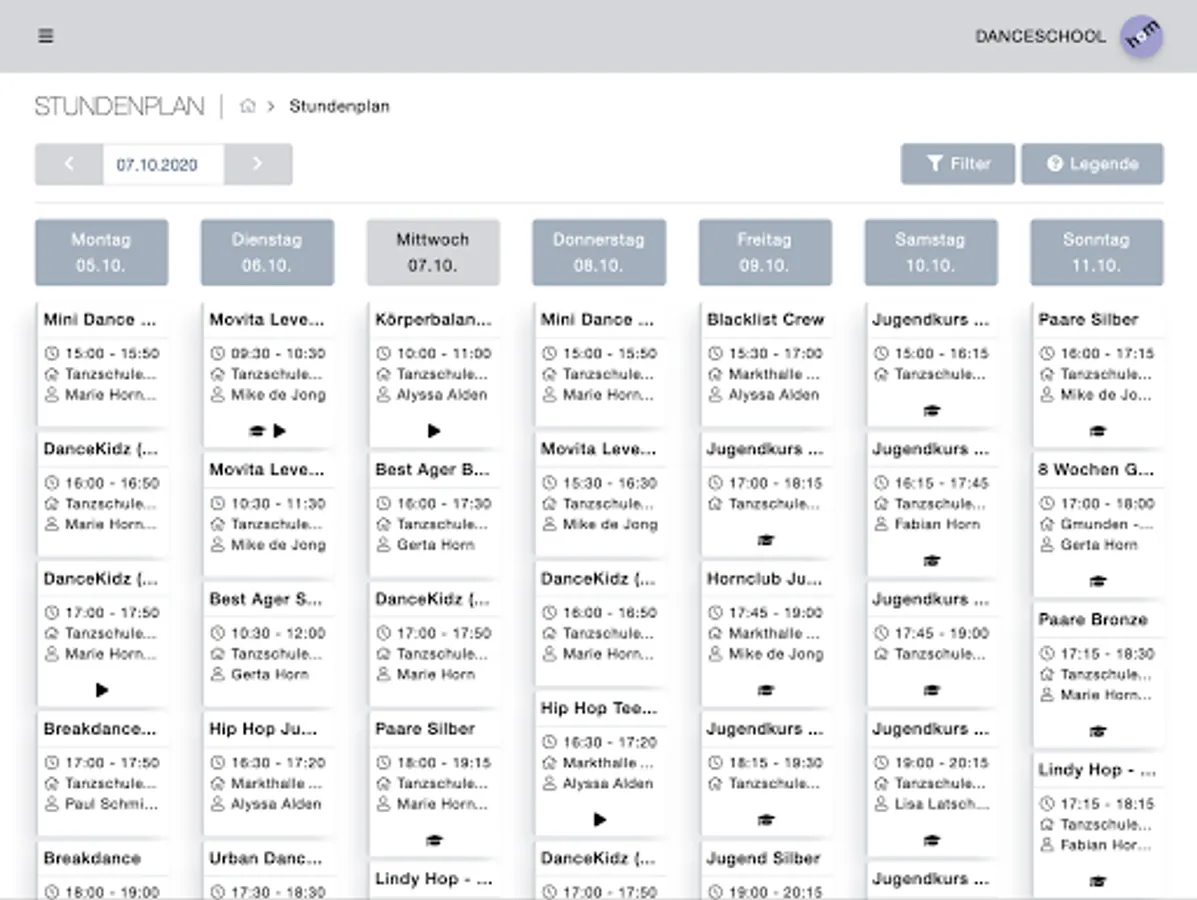The width and height of the screenshot is (1197, 900).
Task: Open Mittwoch DanceKidz 17:00 course title
Action: (x=432, y=599)
